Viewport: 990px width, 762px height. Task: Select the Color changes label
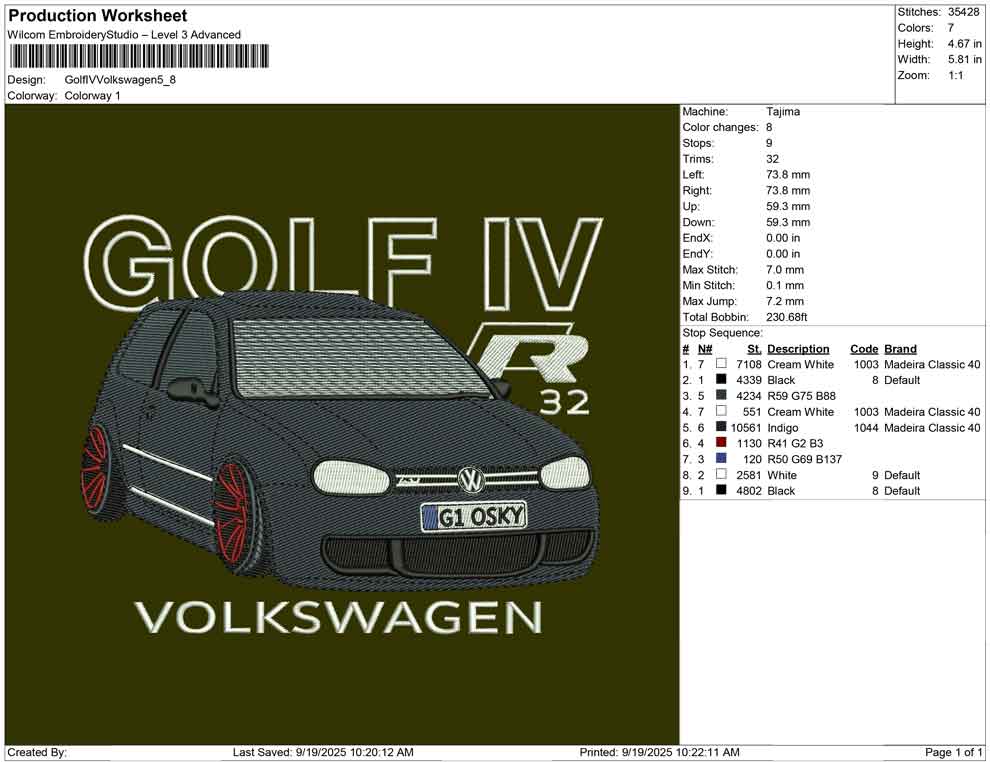[720, 127]
